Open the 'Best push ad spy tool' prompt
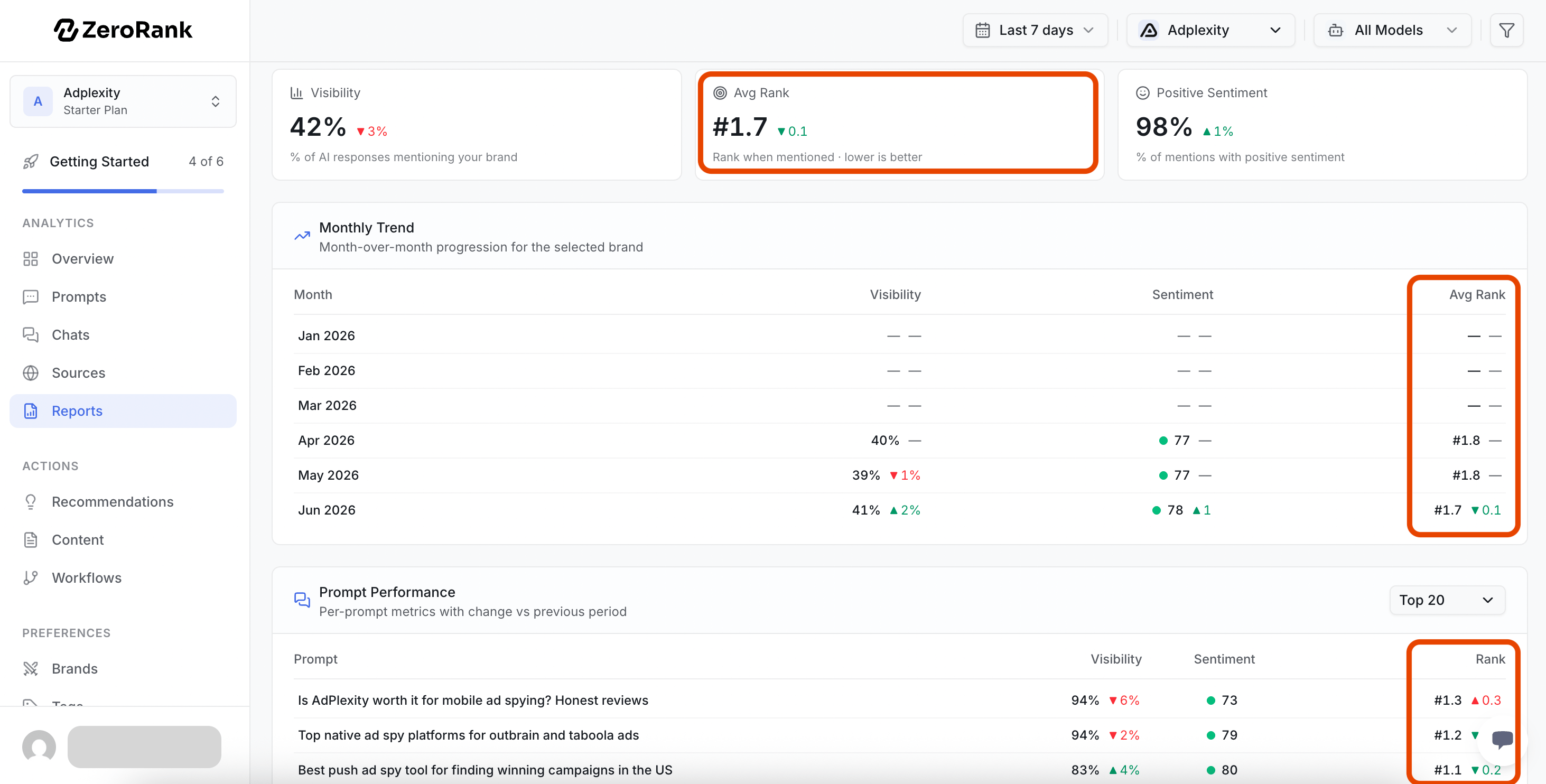 [485, 770]
